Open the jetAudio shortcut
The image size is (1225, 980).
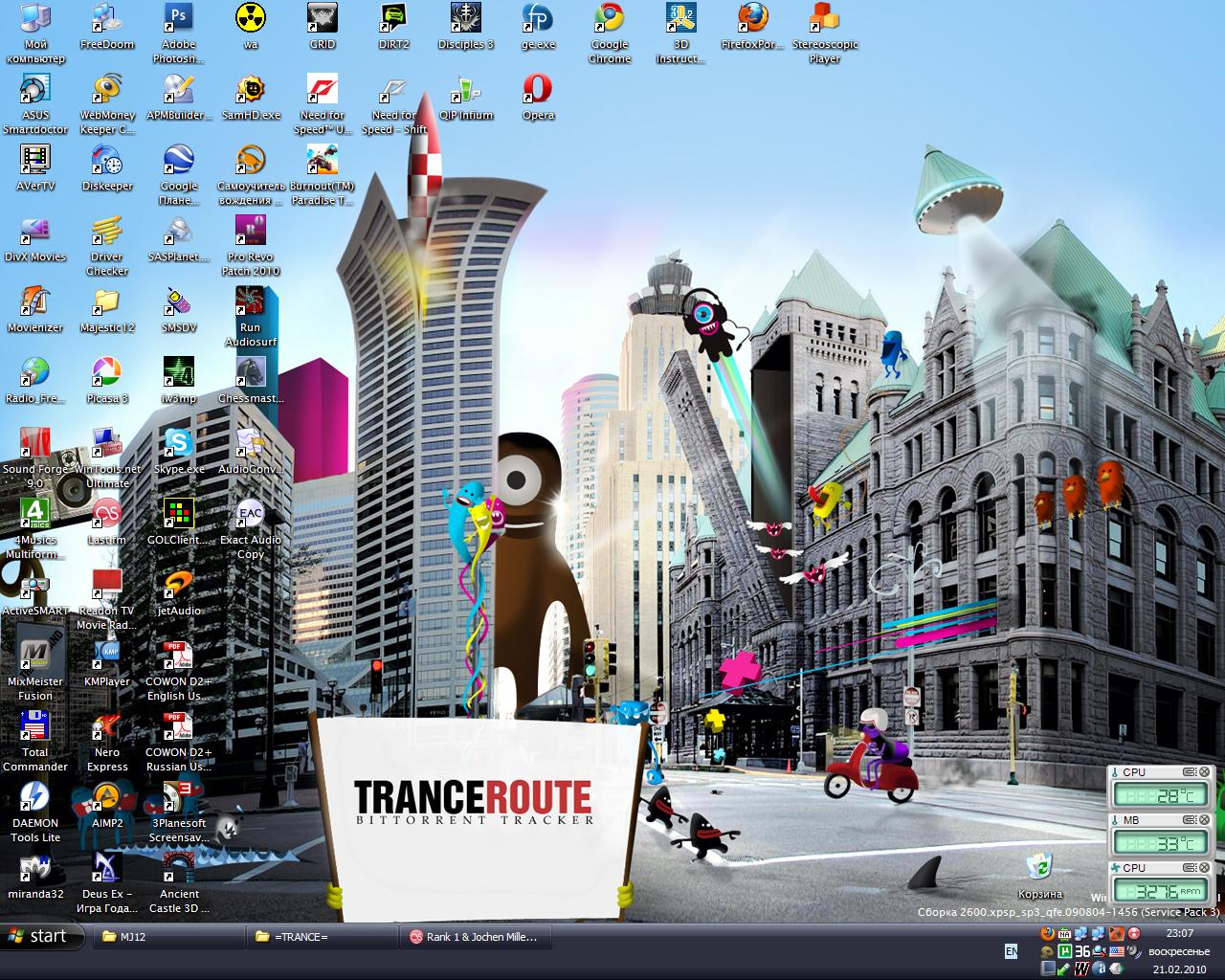[179, 593]
